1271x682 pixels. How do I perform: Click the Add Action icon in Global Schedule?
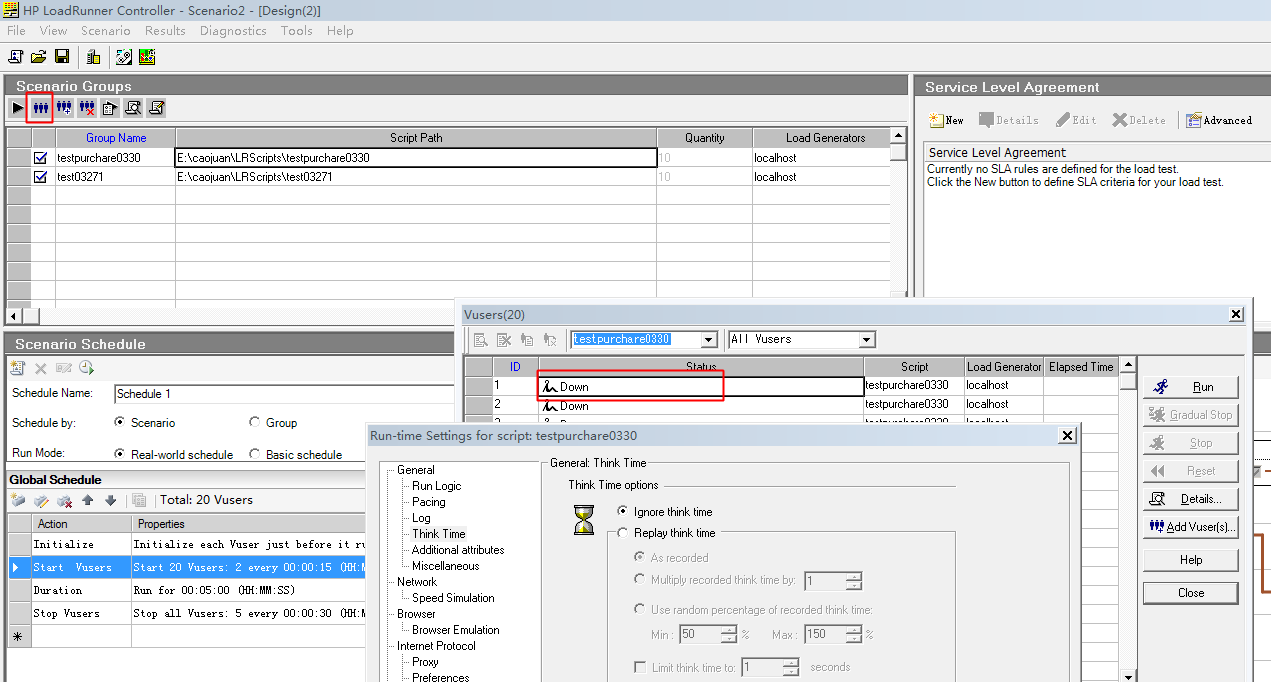click(x=18, y=500)
